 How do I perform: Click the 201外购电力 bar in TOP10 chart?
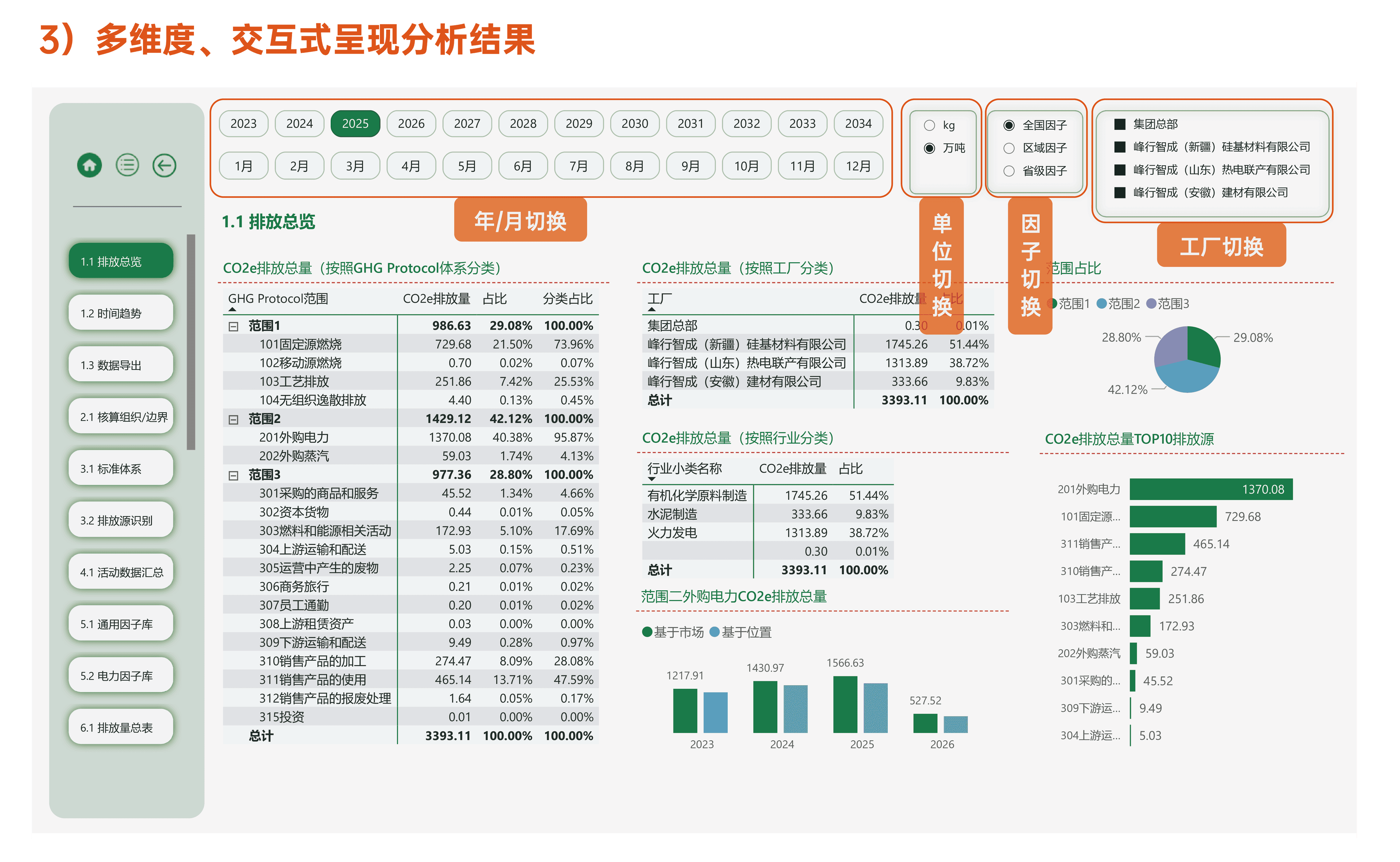(x=1211, y=490)
